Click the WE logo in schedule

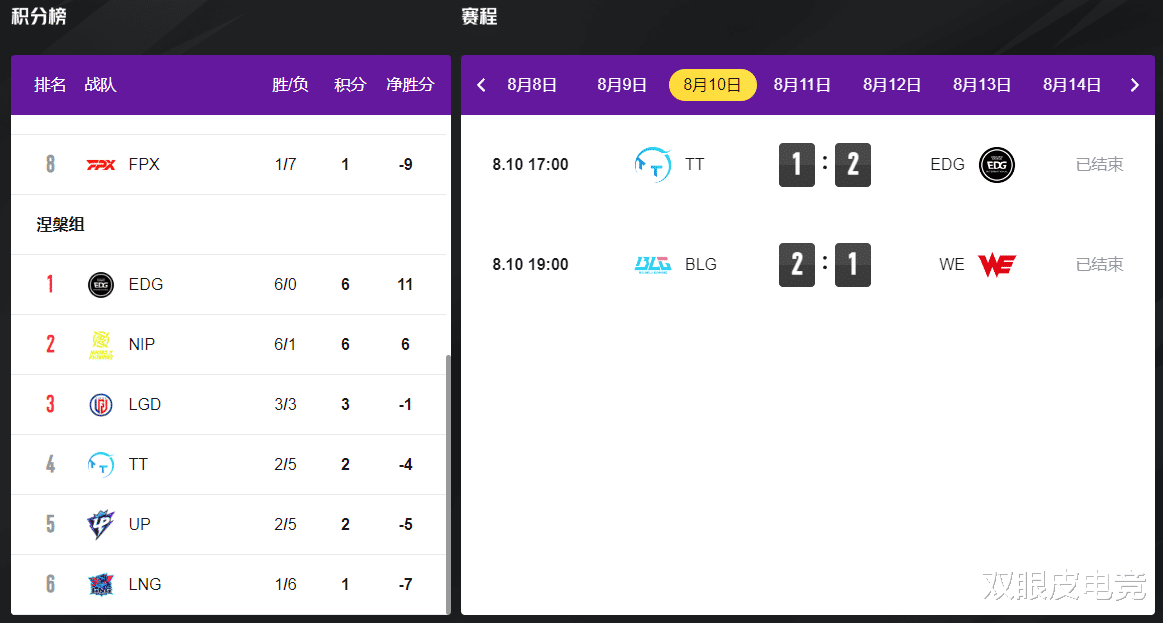click(x=996, y=265)
